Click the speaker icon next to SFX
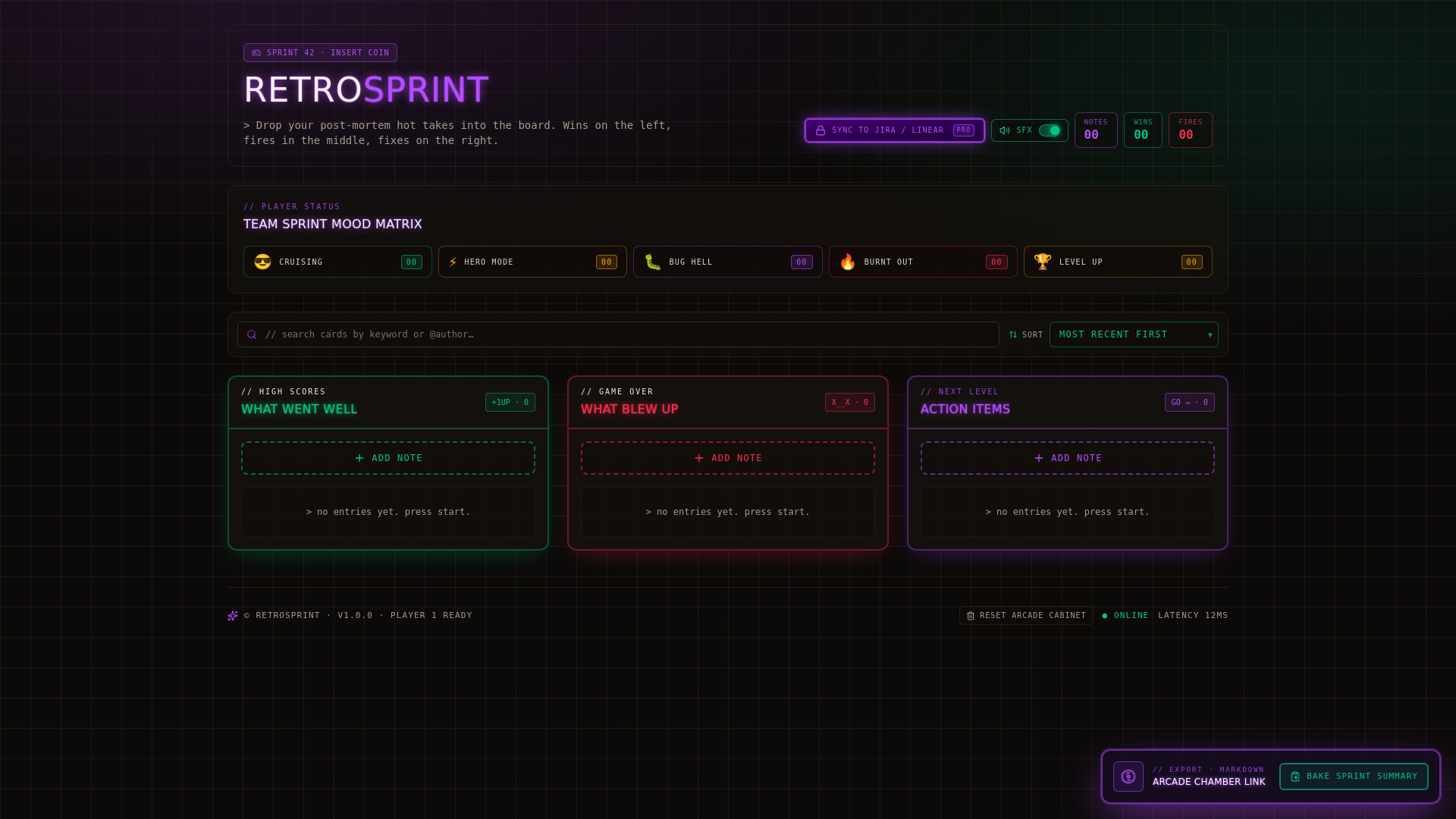Screen dimensions: 1456x819 click(x=1005, y=130)
